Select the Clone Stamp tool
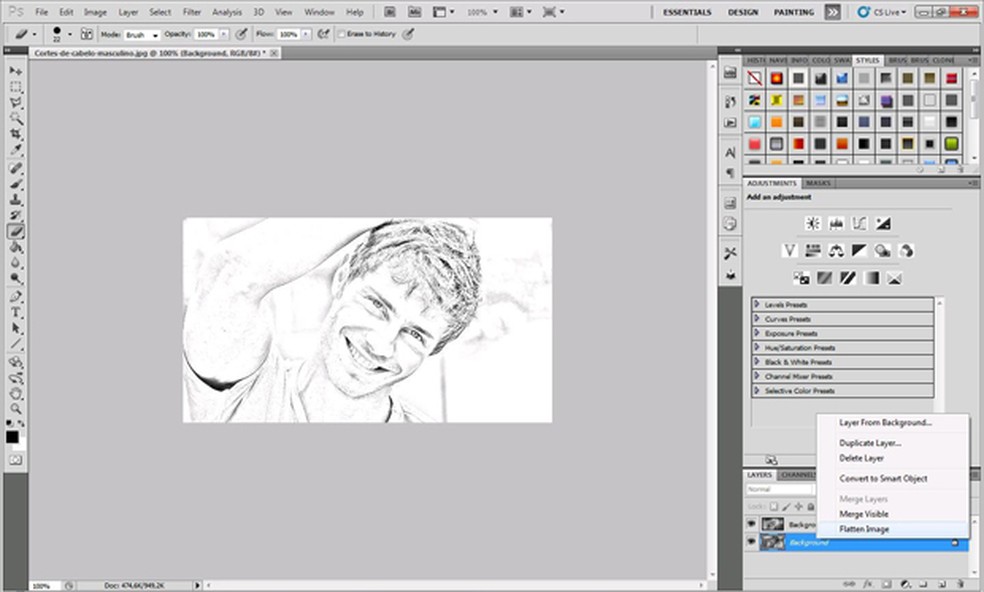The image size is (984, 592). click(16, 199)
